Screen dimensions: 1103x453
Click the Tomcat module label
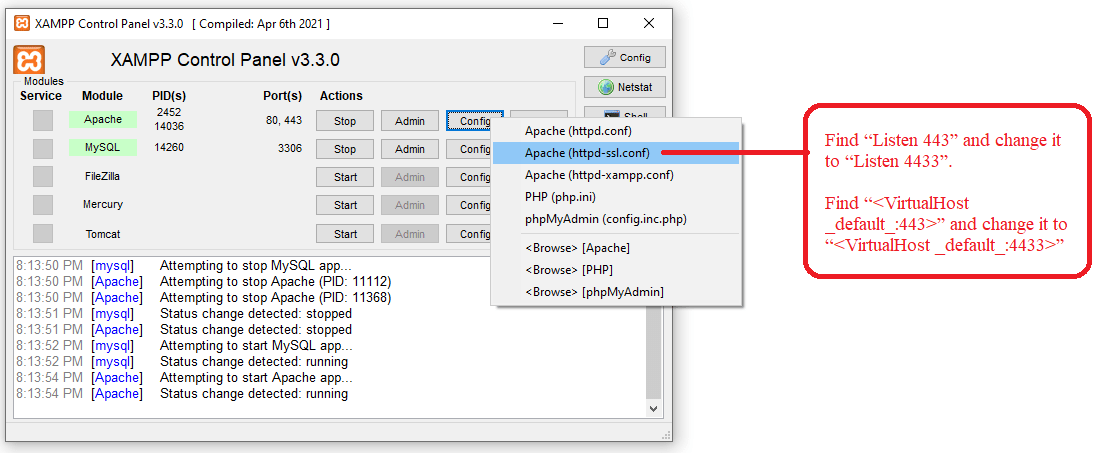tap(103, 233)
